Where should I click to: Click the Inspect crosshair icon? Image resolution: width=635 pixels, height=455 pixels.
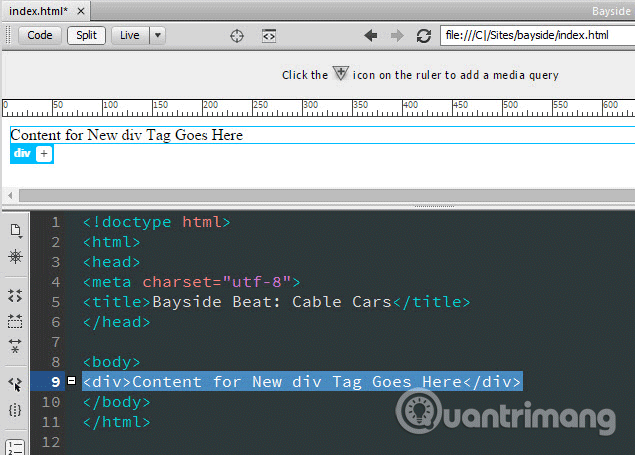[x=237, y=36]
